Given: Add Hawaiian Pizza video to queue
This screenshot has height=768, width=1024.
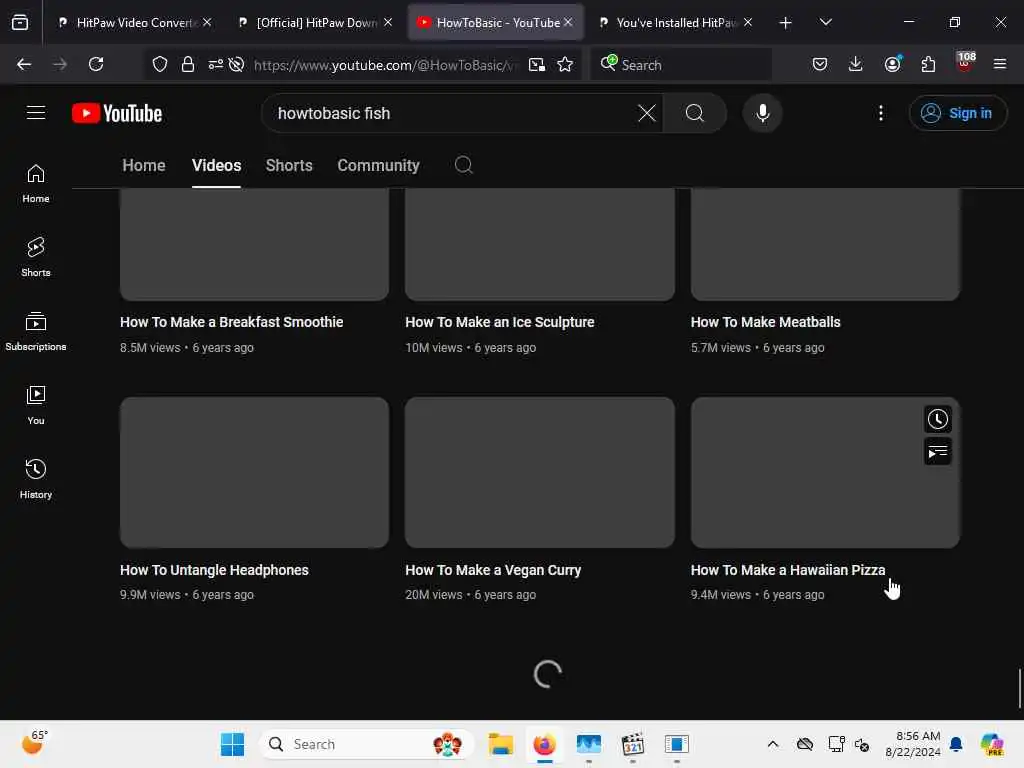Looking at the screenshot, I should click(x=938, y=452).
